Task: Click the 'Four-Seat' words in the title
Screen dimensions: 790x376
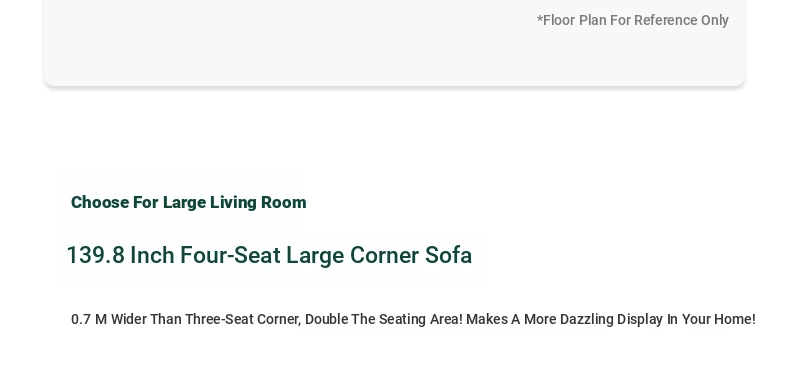Action: 230,255
